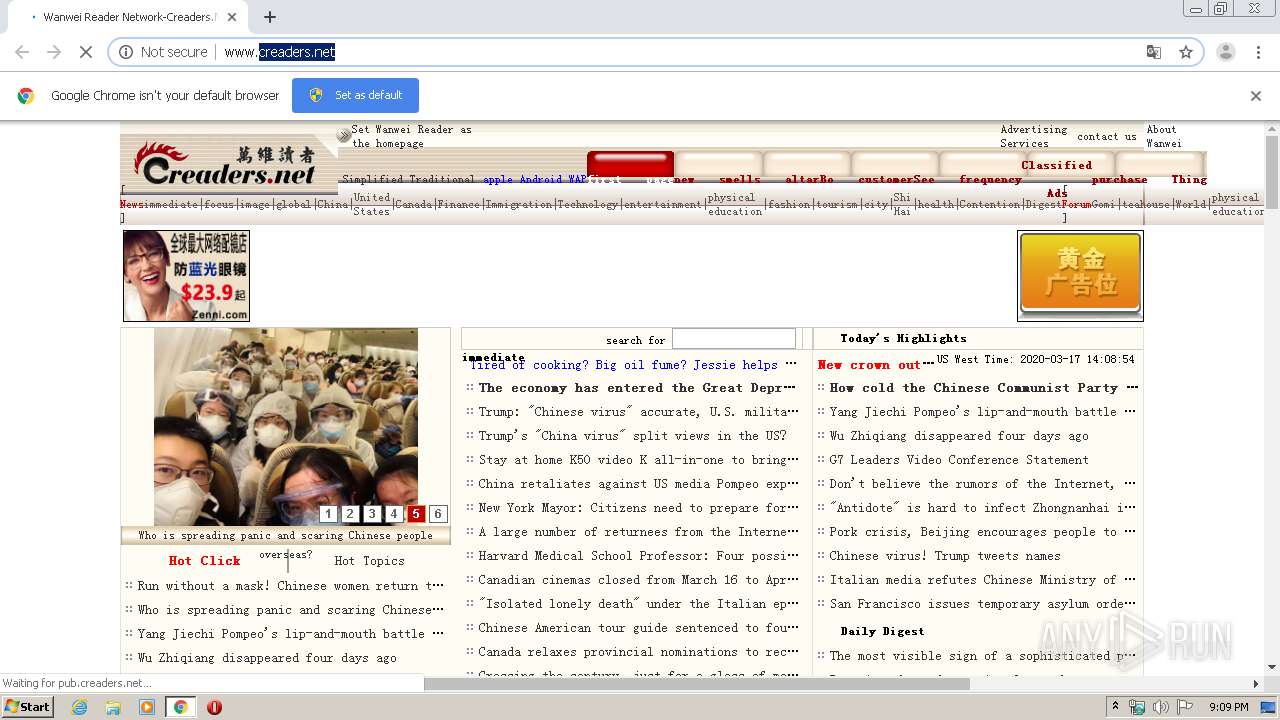Open the Advertising Services link

point(1034,136)
